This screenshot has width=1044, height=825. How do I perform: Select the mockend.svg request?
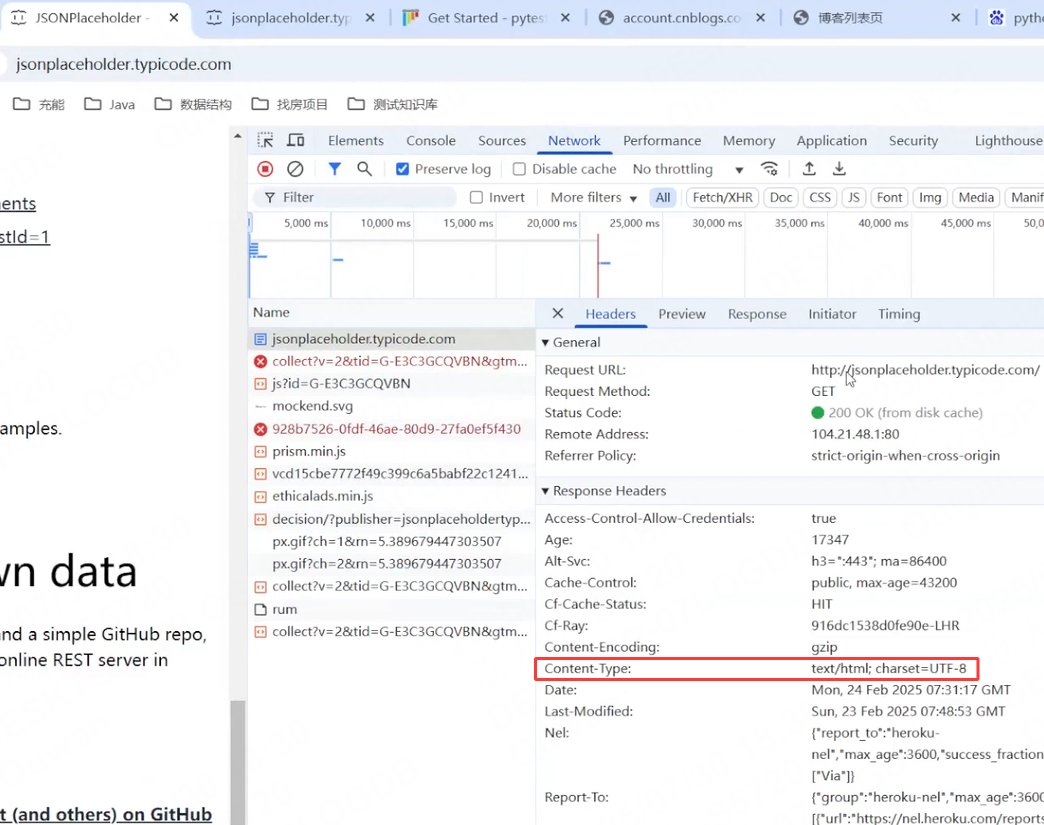(x=392, y=406)
